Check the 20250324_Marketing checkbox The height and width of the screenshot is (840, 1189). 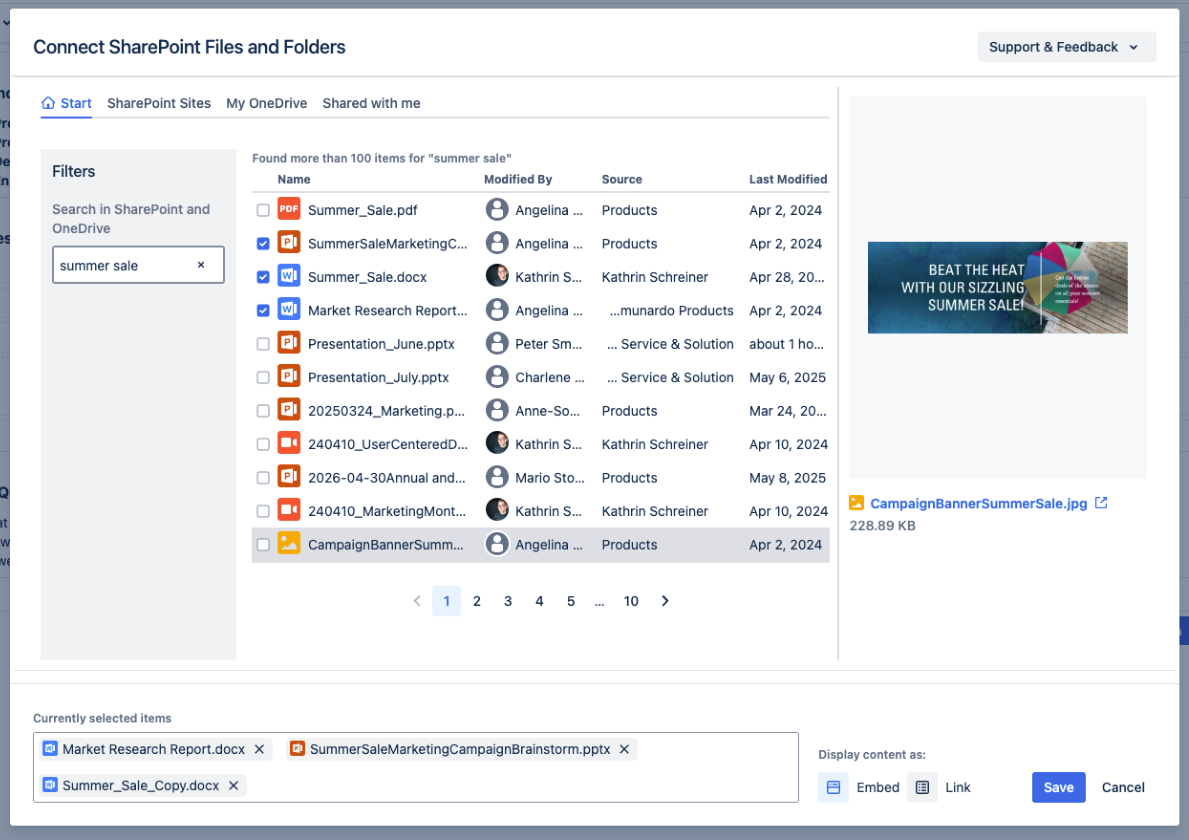(x=263, y=410)
